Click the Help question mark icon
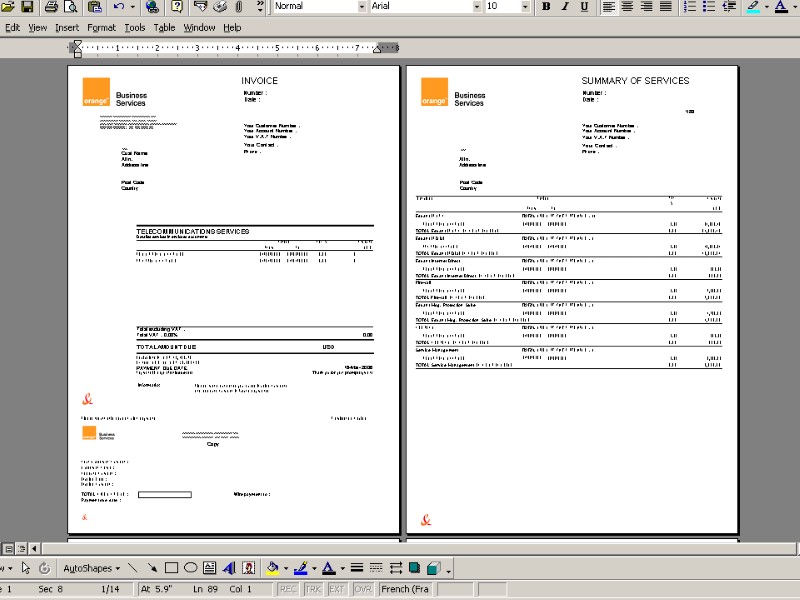 point(177,7)
